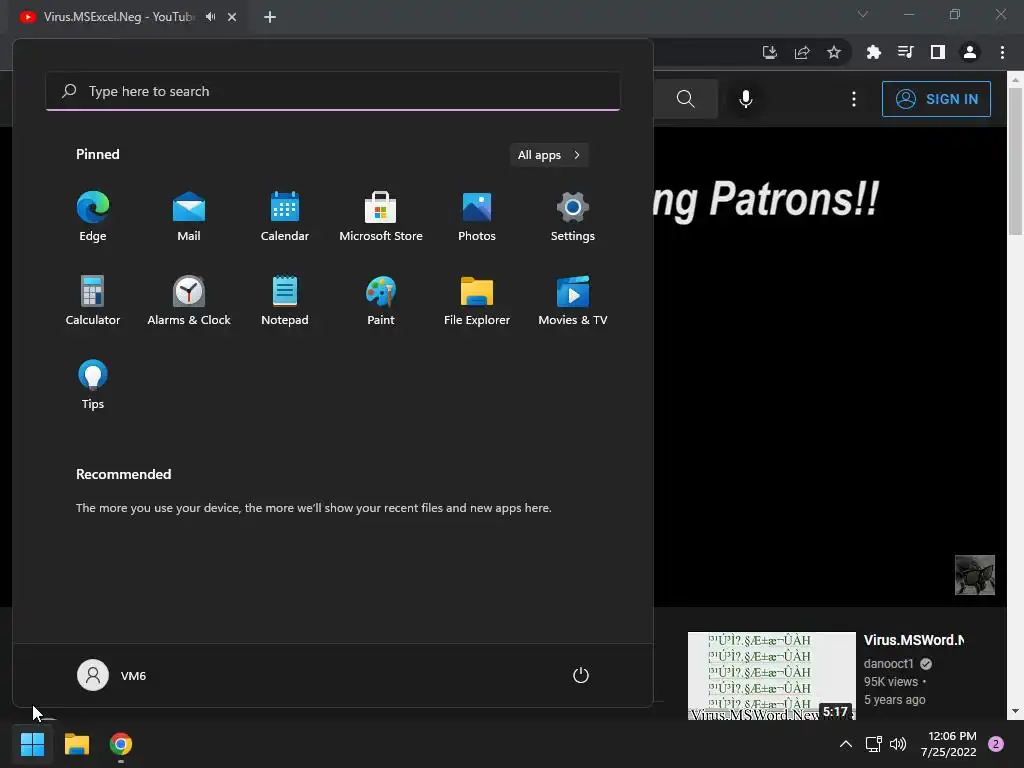1024x768 pixels.
Task: Open the Virus.MSWord video thumbnail
Action: click(771, 676)
